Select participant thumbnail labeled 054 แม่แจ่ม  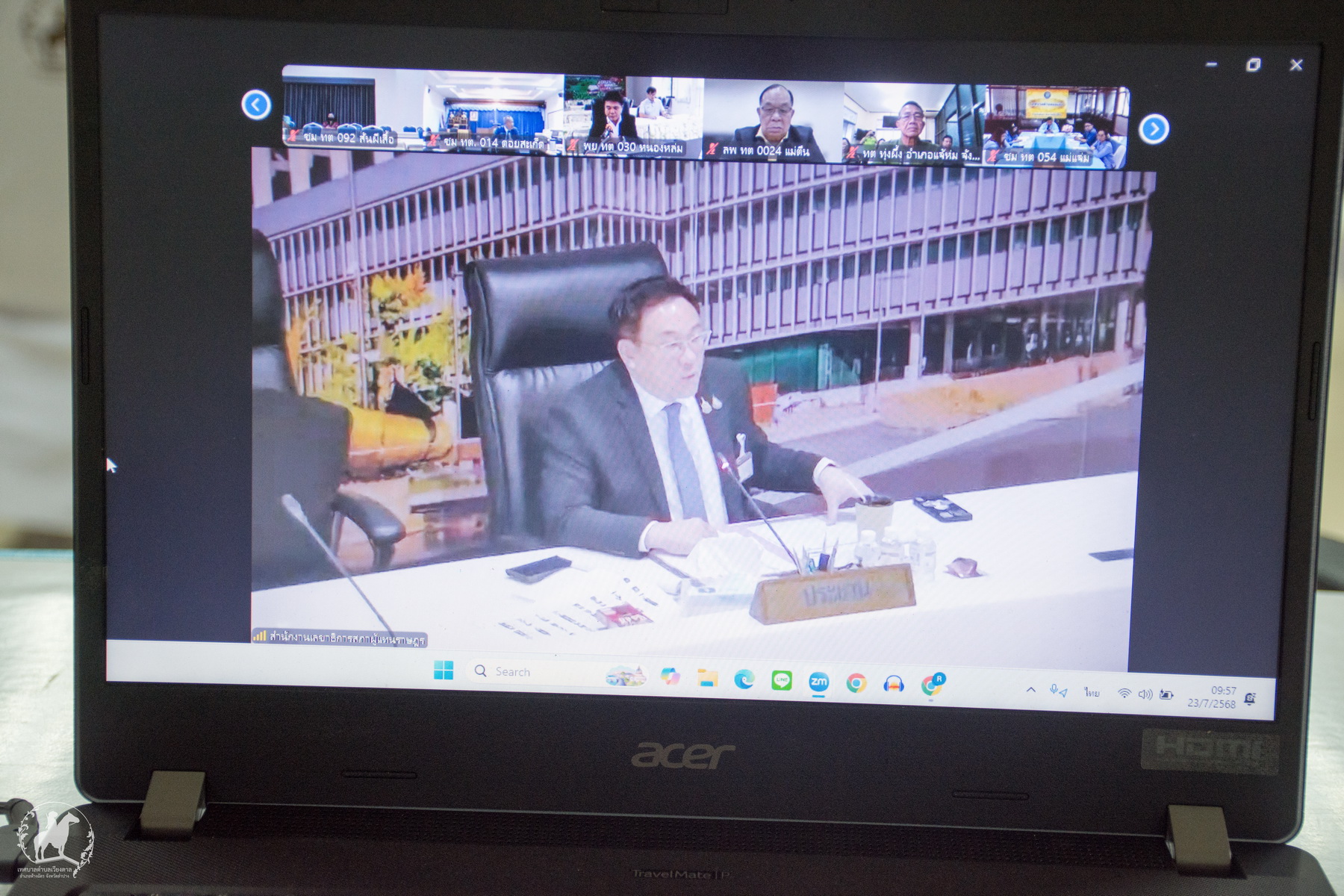pos(1057,127)
